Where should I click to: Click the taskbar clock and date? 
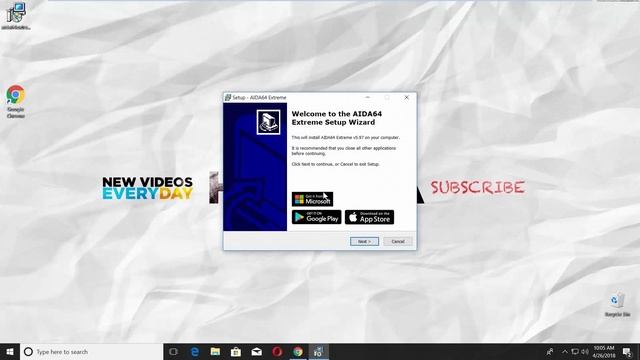point(604,351)
